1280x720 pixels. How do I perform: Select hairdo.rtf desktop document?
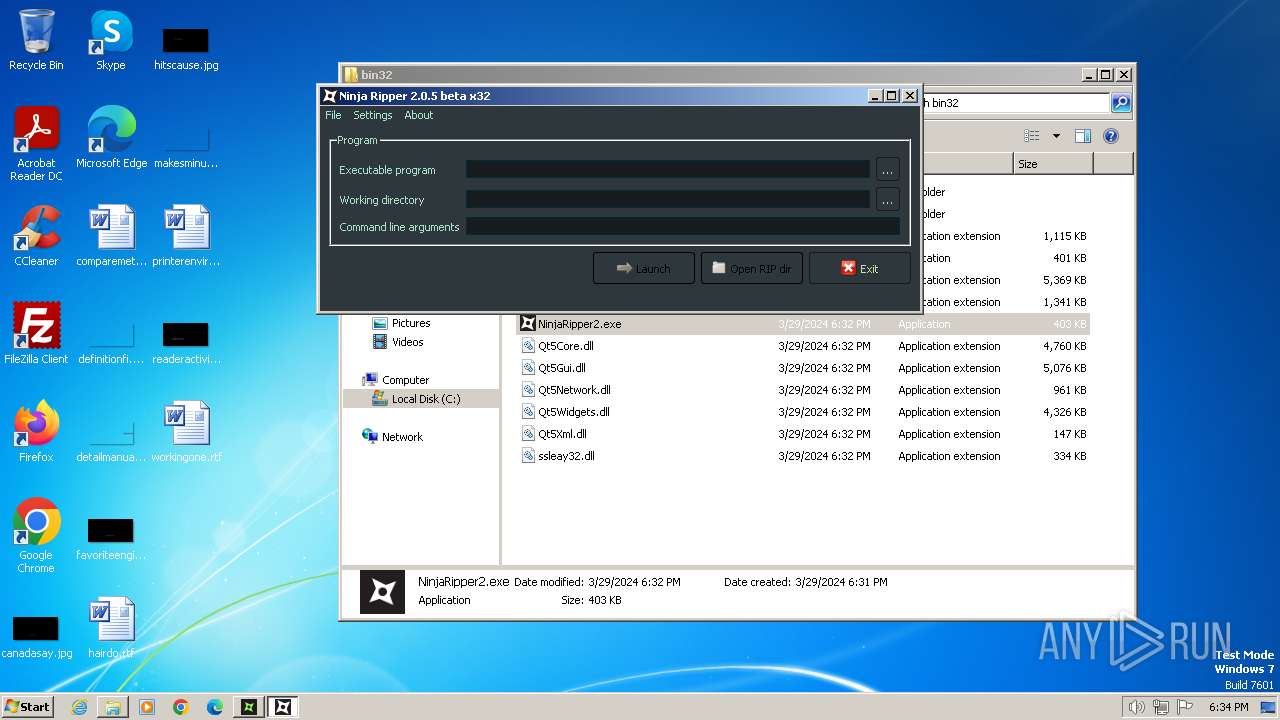111,628
